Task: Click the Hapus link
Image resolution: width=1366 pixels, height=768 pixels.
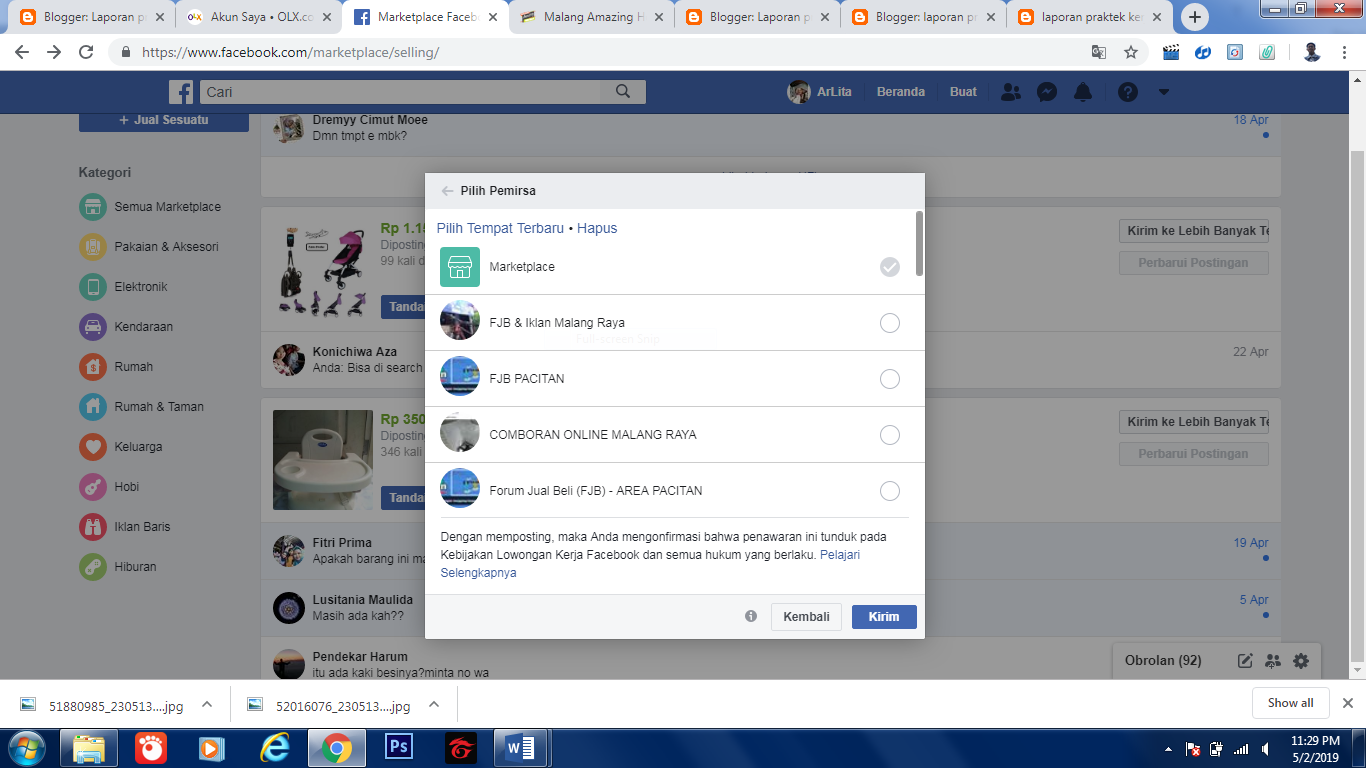Action: (x=597, y=228)
